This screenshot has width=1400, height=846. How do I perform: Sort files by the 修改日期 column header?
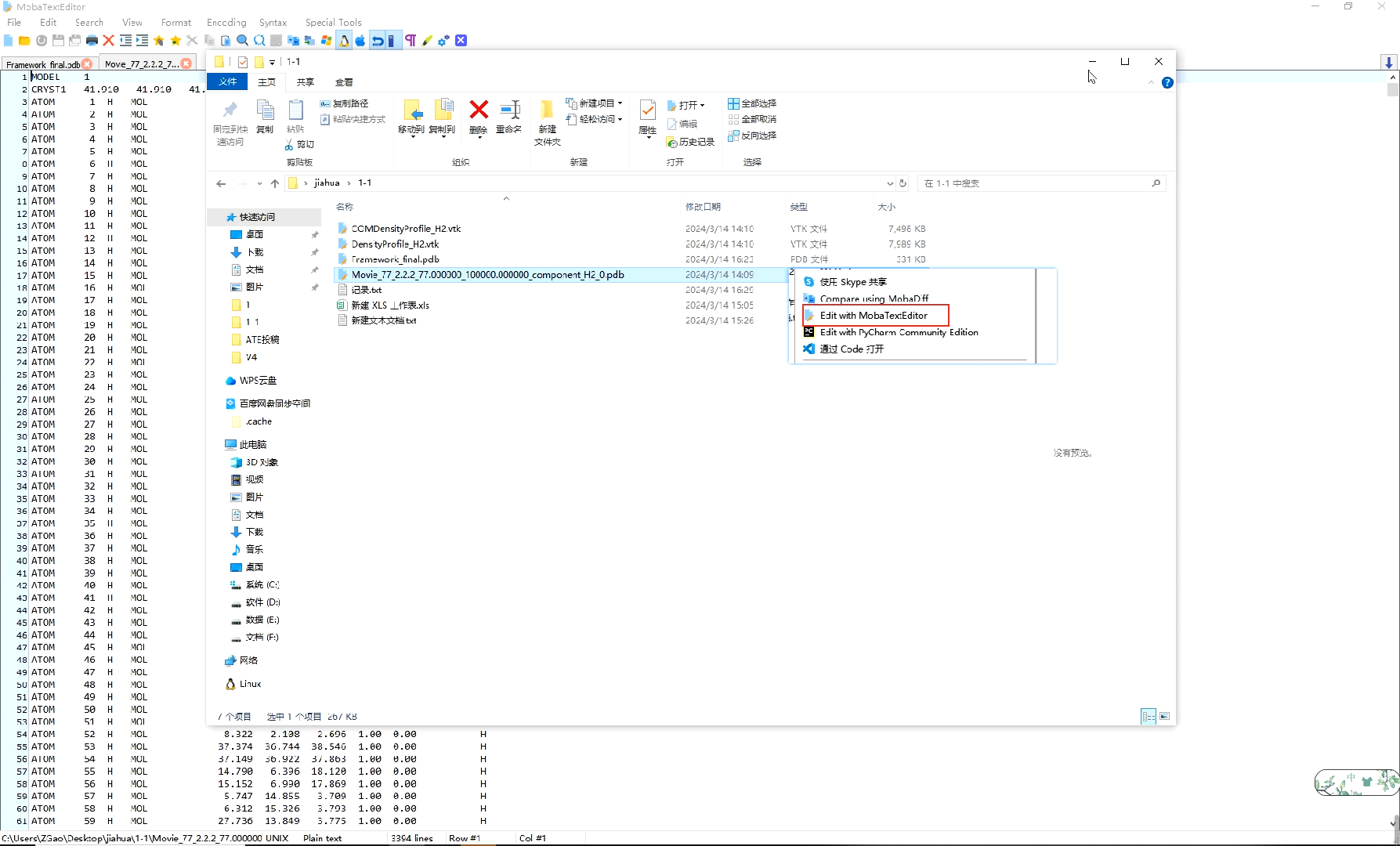click(x=704, y=207)
